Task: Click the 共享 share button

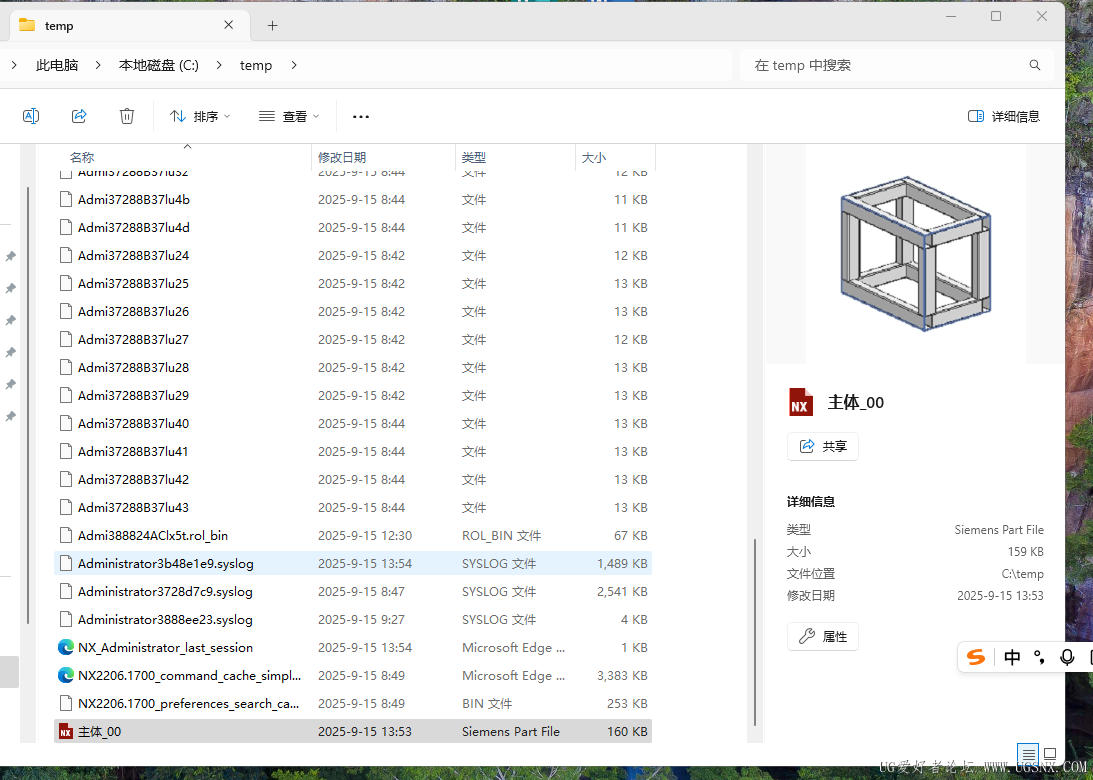Action: (823, 446)
